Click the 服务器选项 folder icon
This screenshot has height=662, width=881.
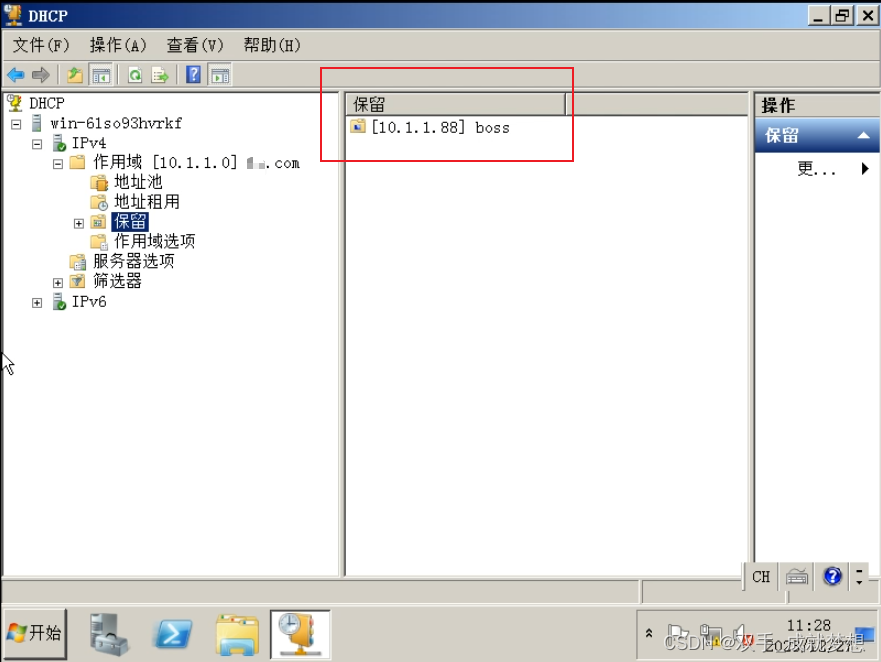(x=78, y=261)
